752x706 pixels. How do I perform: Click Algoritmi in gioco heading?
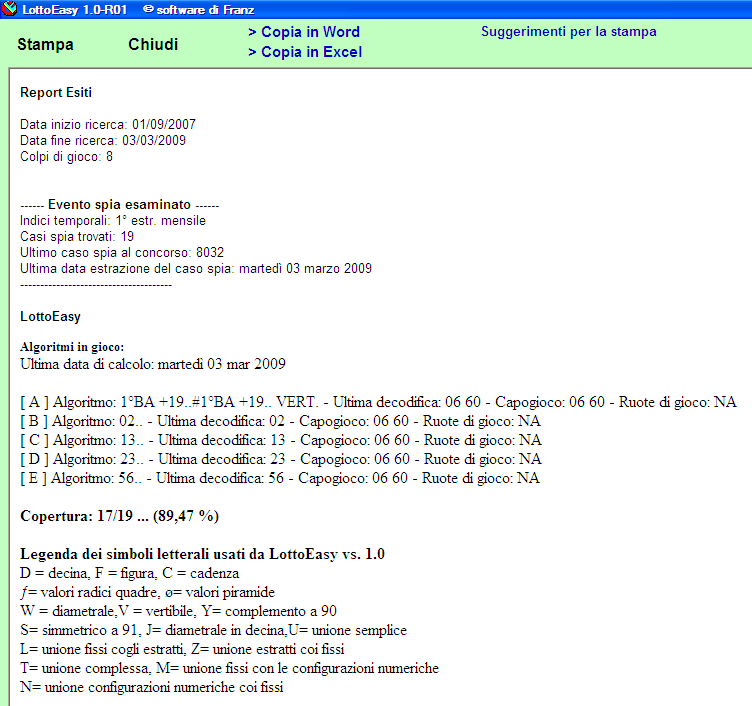(x=72, y=347)
